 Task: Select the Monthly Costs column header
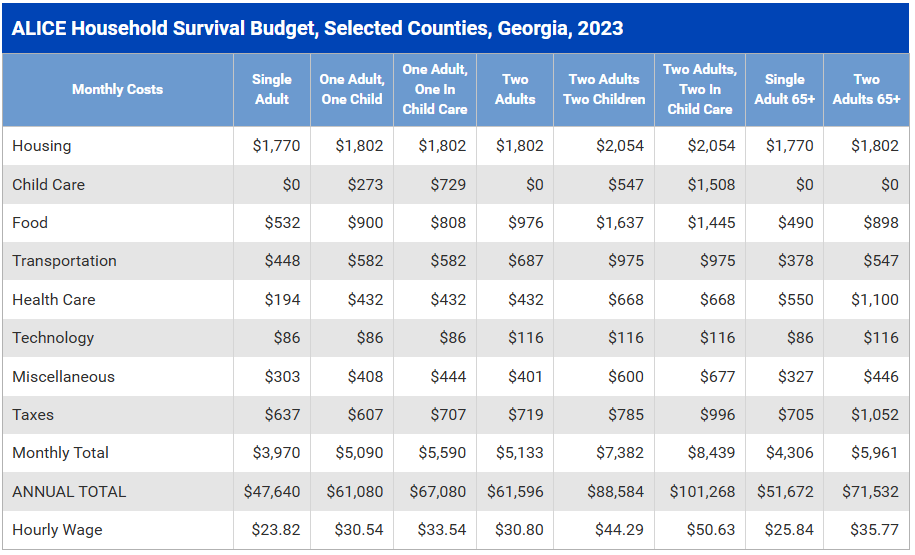pyautogui.click(x=117, y=89)
